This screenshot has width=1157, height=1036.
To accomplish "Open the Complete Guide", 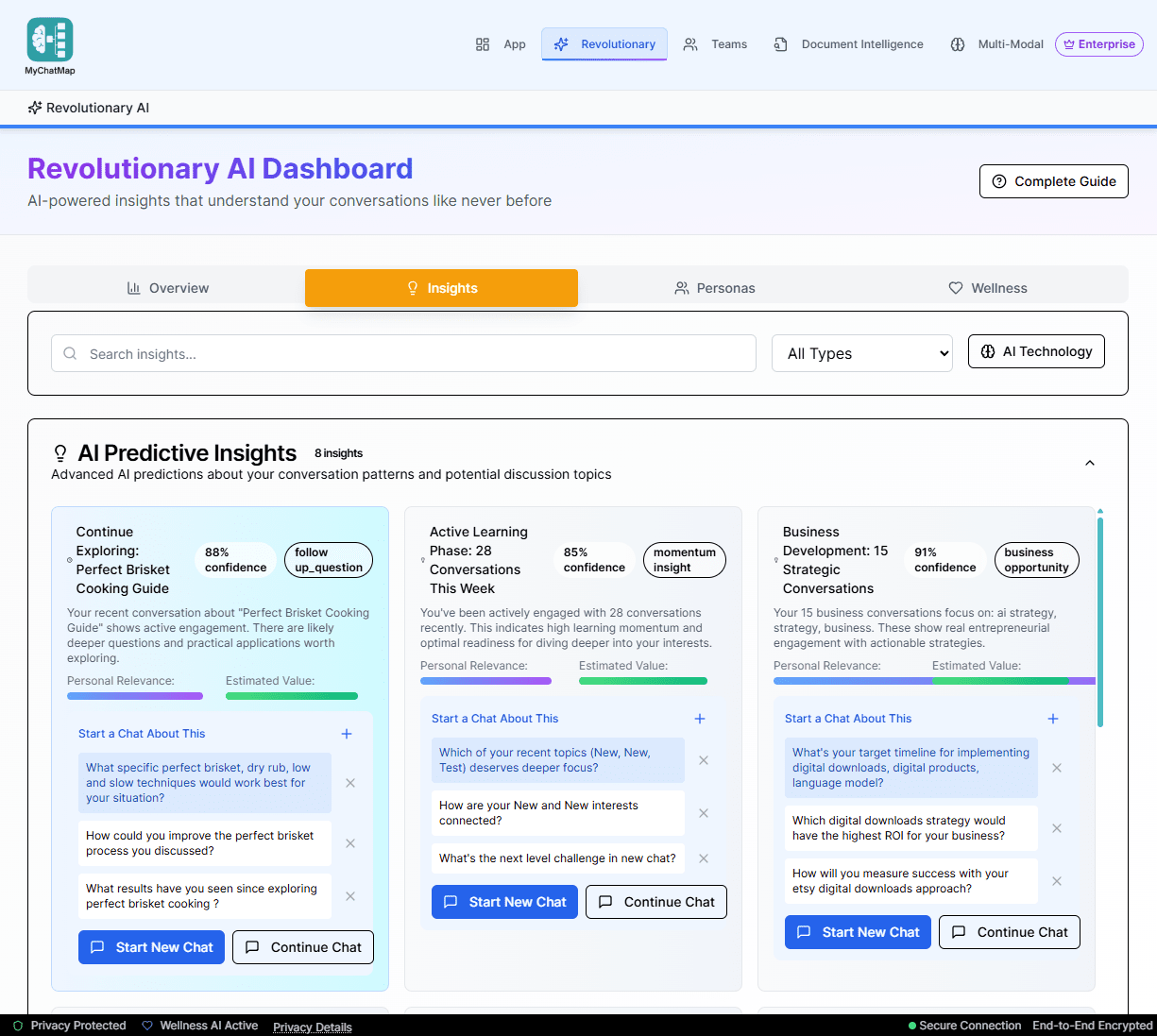I will pyautogui.click(x=1053, y=181).
